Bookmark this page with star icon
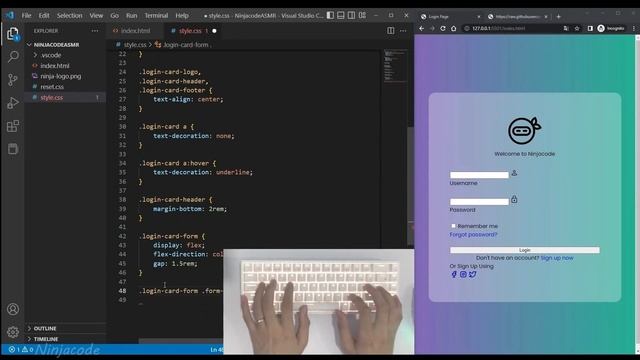The height and width of the screenshot is (360, 640). coord(577,29)
